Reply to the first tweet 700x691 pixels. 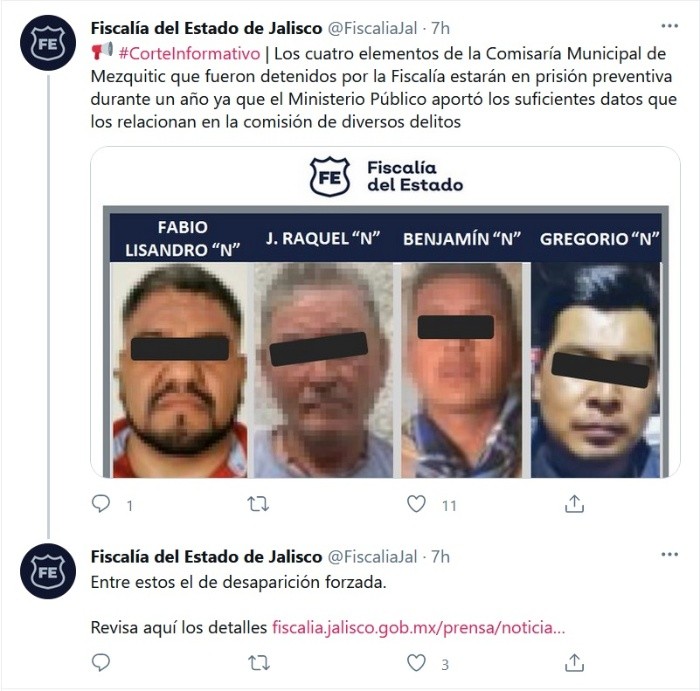(101, 504)
